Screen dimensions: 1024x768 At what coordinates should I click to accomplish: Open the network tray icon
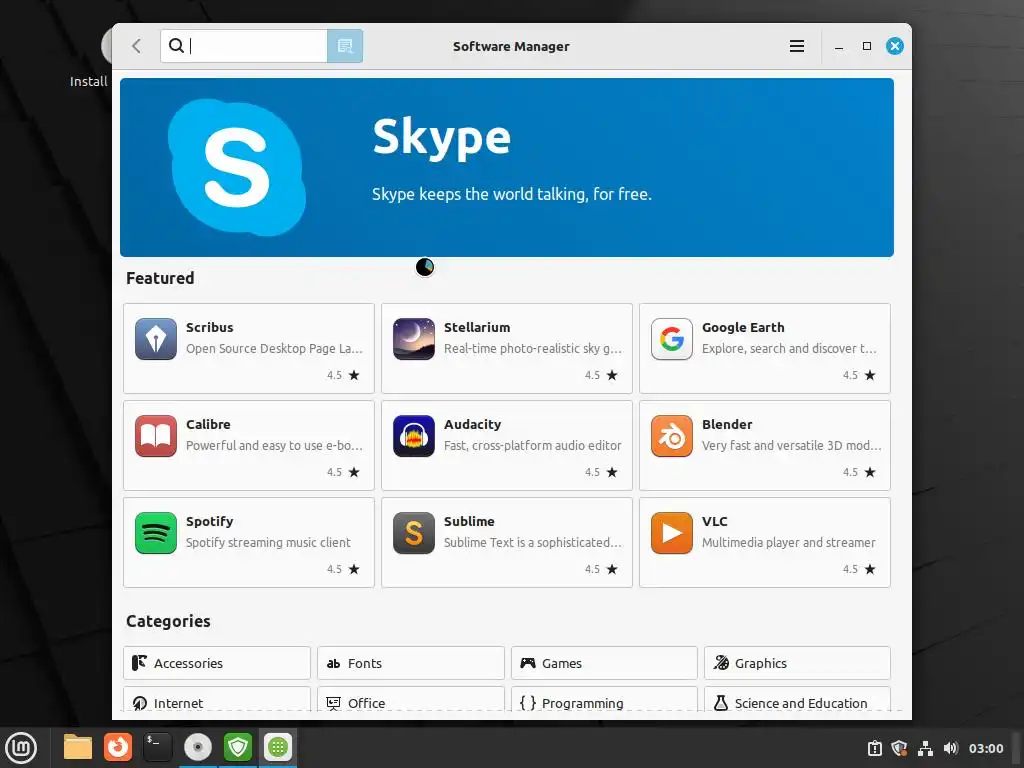click(925, 748)
